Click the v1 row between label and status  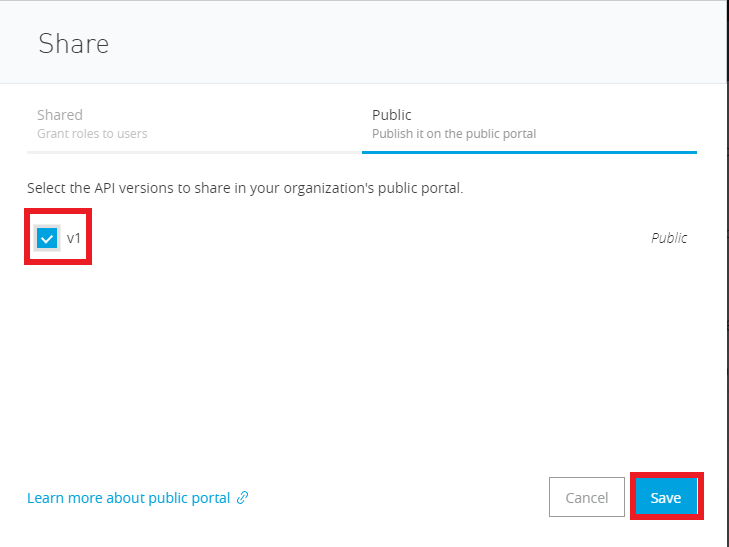tap(360, 238)
